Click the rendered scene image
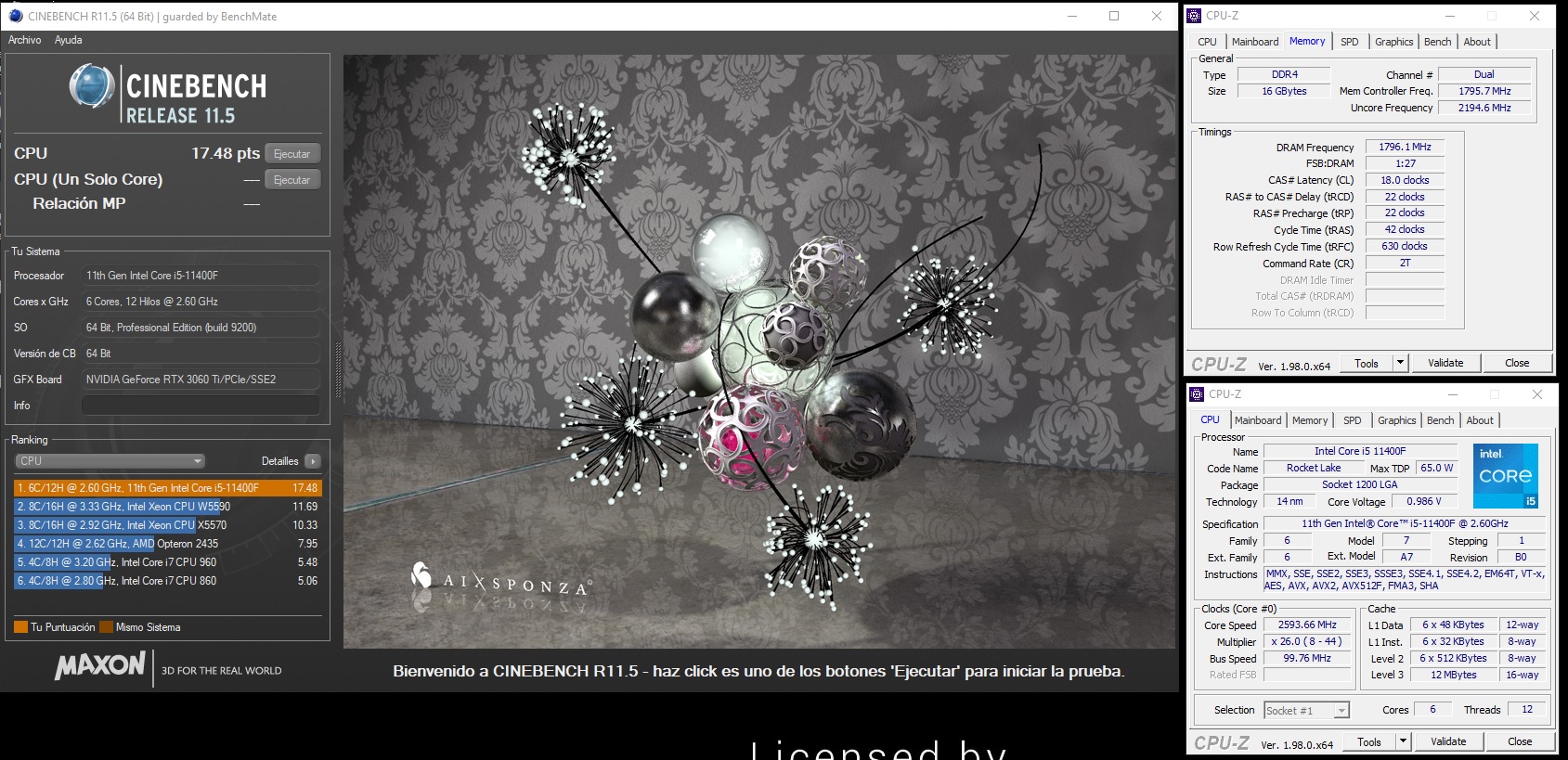The image size is (1568, 760). coord(758,351)
